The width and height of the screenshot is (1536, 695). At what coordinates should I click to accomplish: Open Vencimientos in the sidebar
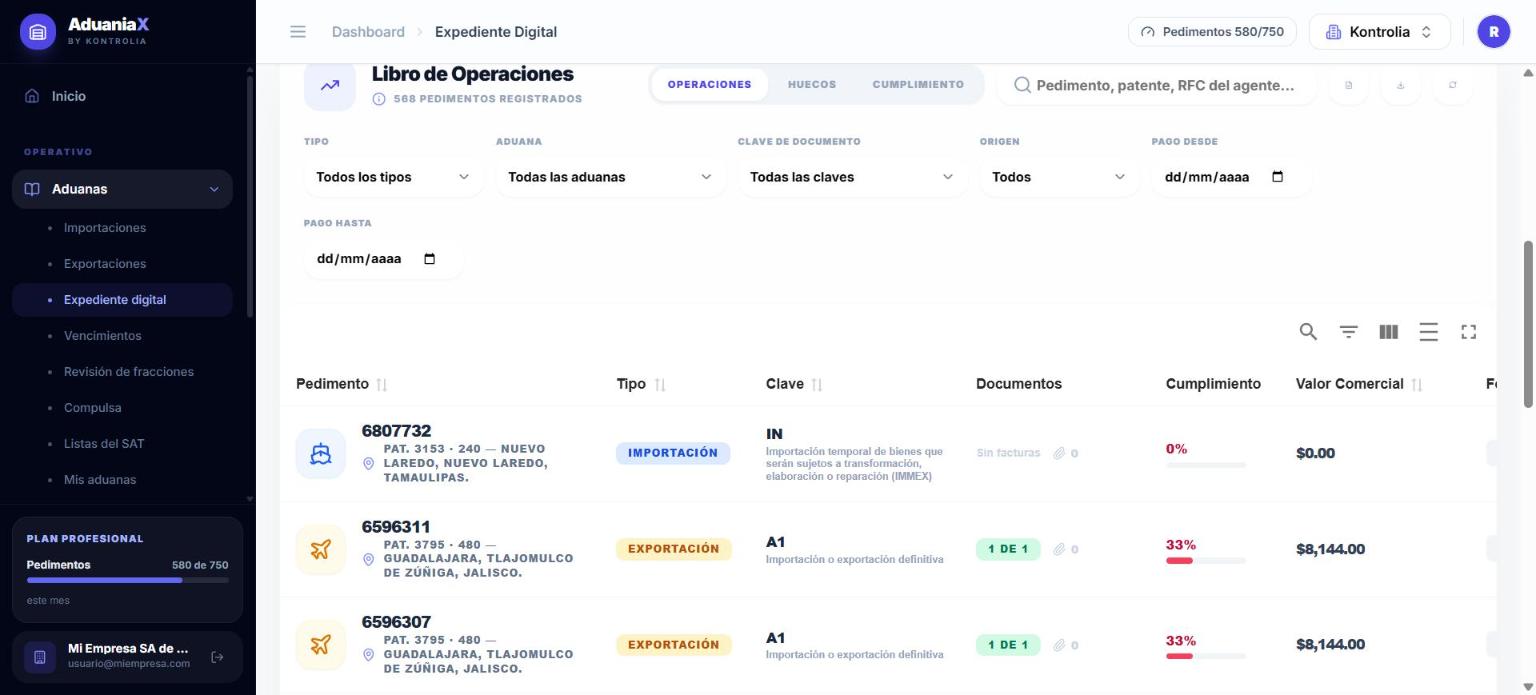point(103,336)
